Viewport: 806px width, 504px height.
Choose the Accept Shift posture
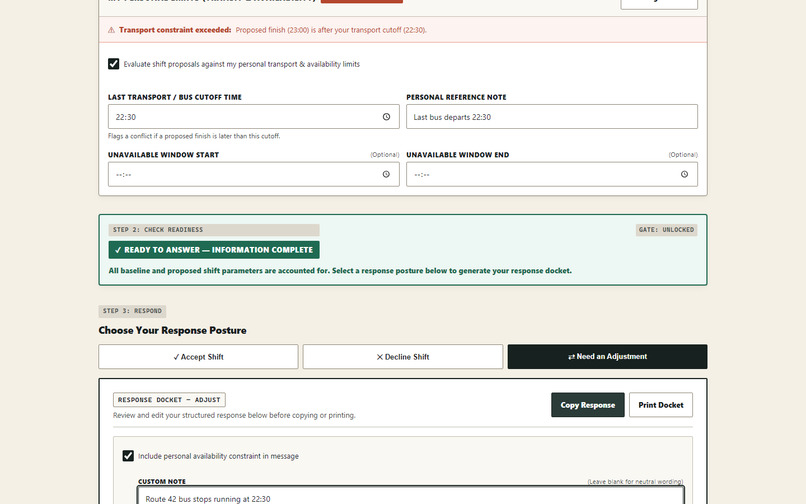(x=198, y=356)
